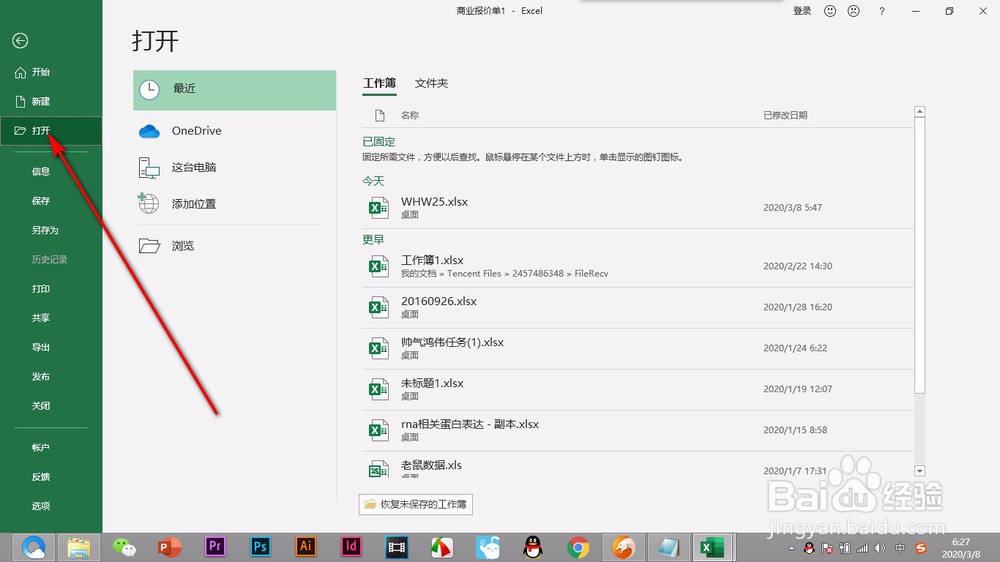Viewport: 1000px width, 562px height.
Task: Open WHW25.xlsx from the list
Action: pos(638,208)
